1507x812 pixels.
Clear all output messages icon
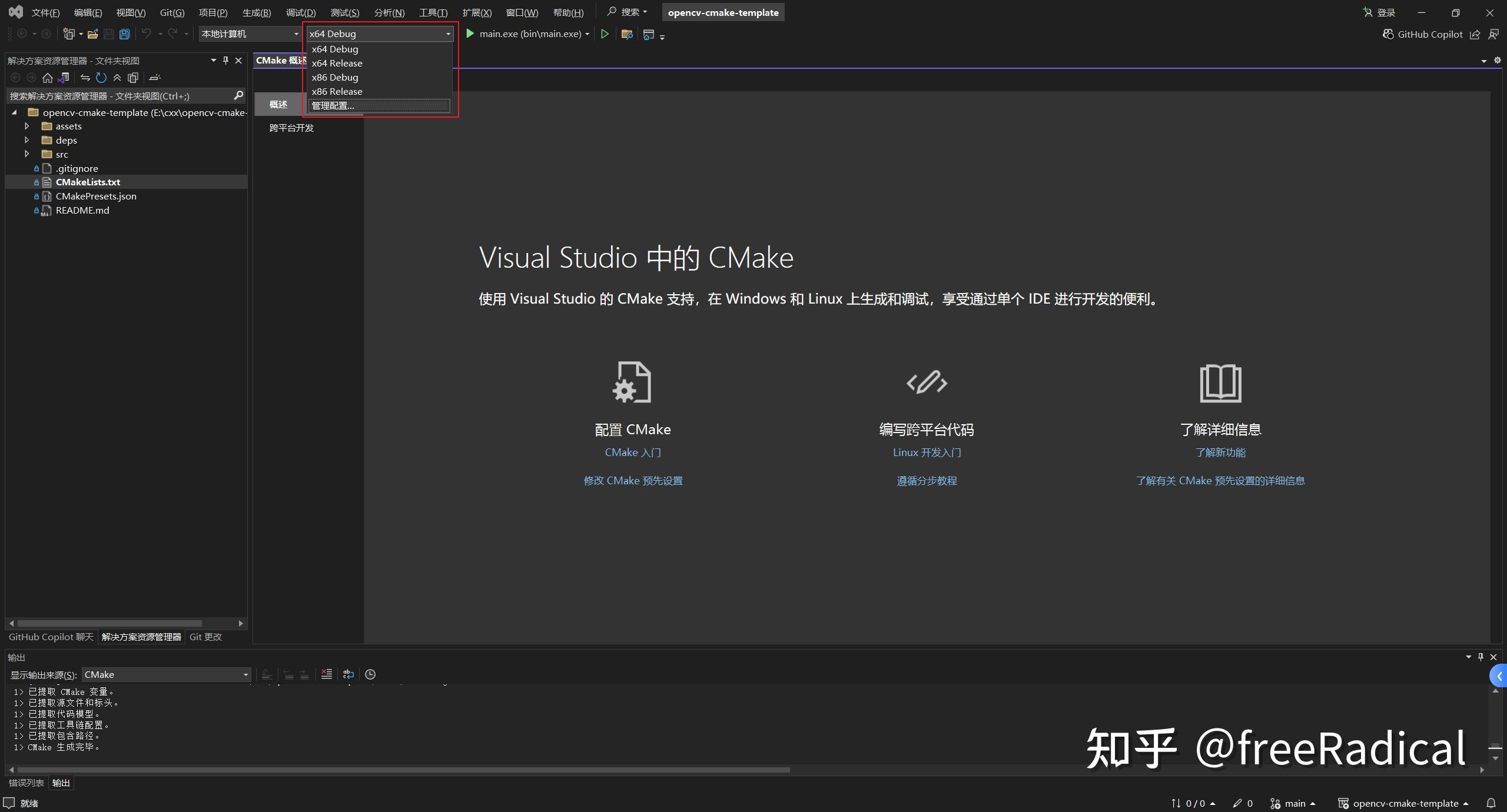point(327,674)
